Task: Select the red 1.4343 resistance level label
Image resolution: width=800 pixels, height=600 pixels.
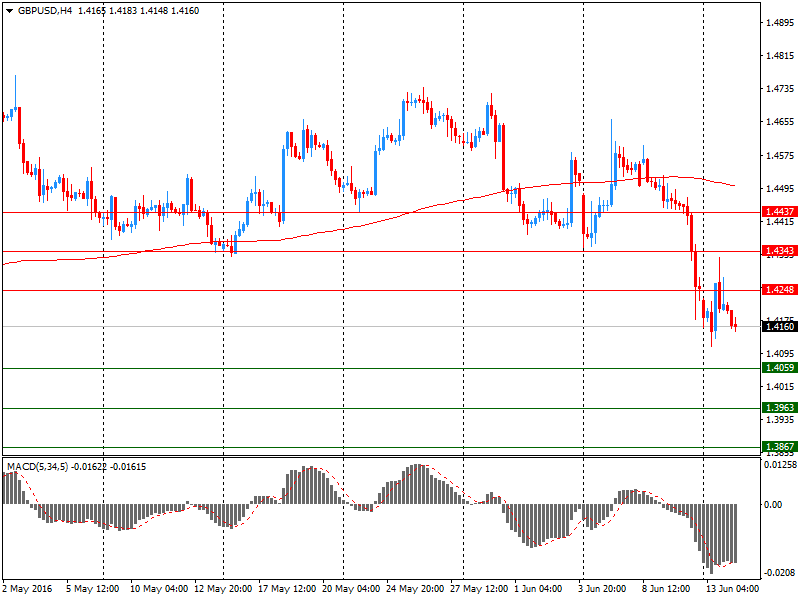Action: (779, 251)
